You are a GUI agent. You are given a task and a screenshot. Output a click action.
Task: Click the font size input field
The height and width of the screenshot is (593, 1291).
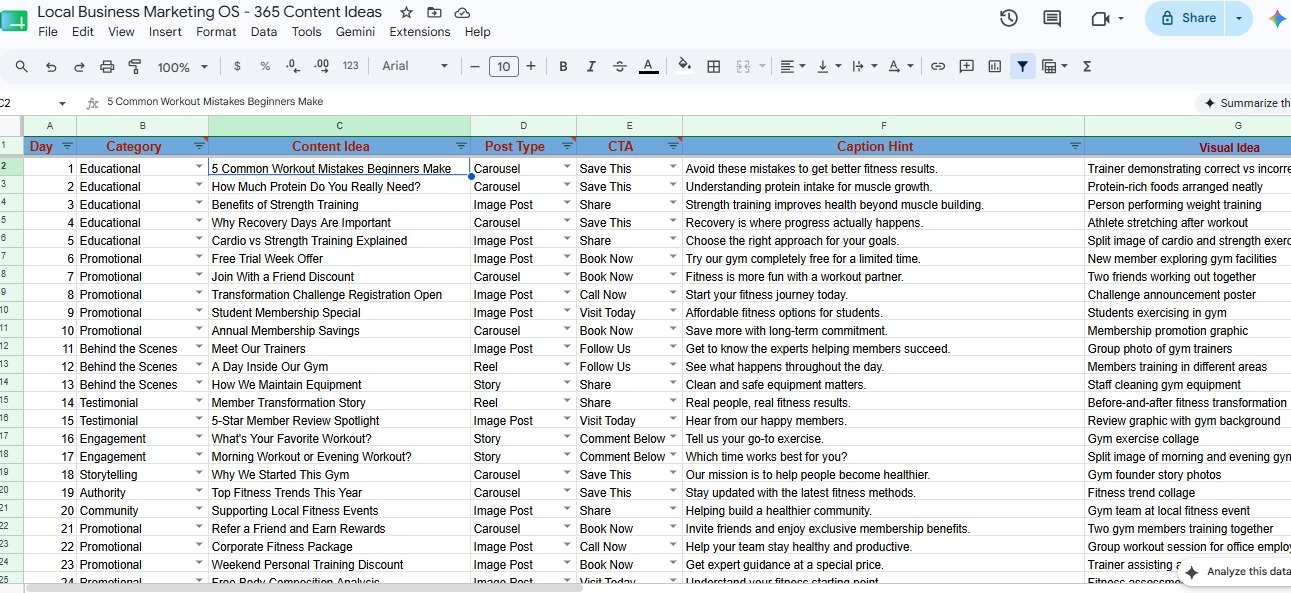pyautogui.click(x=503, y=67)
